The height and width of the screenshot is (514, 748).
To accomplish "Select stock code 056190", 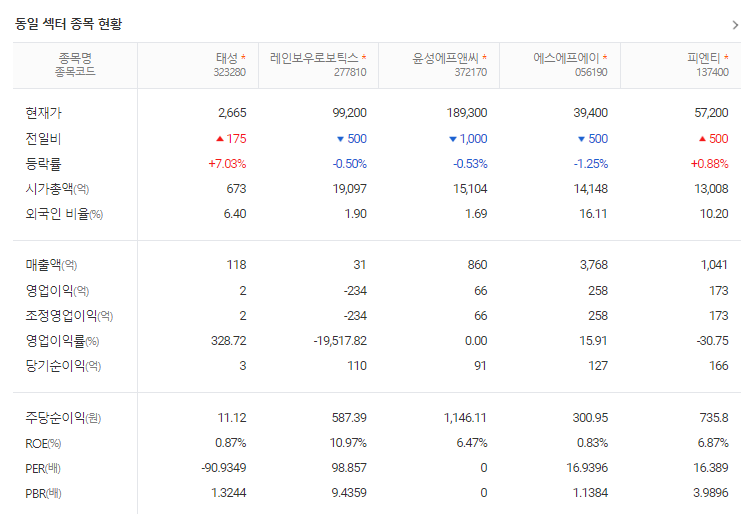I will [x=591, y=72].
